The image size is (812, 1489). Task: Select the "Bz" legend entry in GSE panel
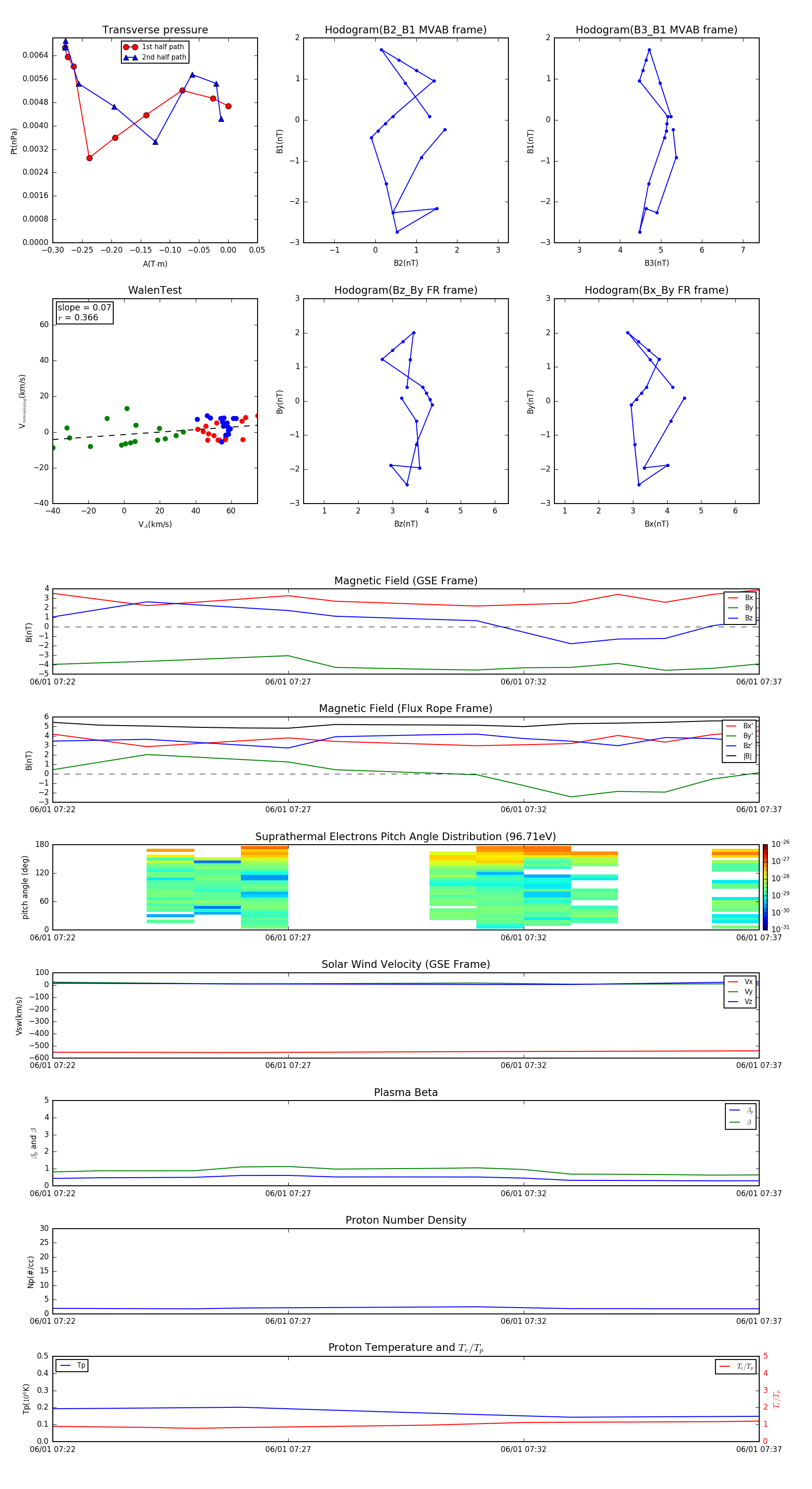[741, 618]
